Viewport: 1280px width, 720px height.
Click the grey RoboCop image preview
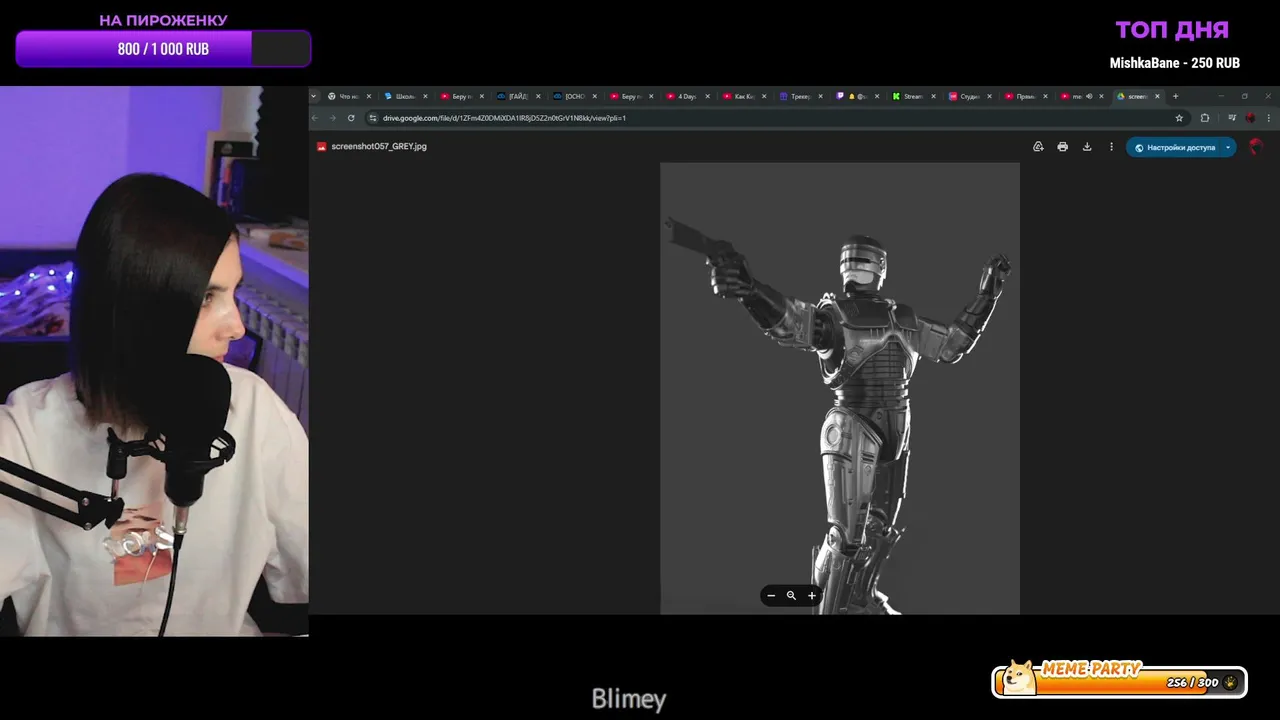point(840,388)
